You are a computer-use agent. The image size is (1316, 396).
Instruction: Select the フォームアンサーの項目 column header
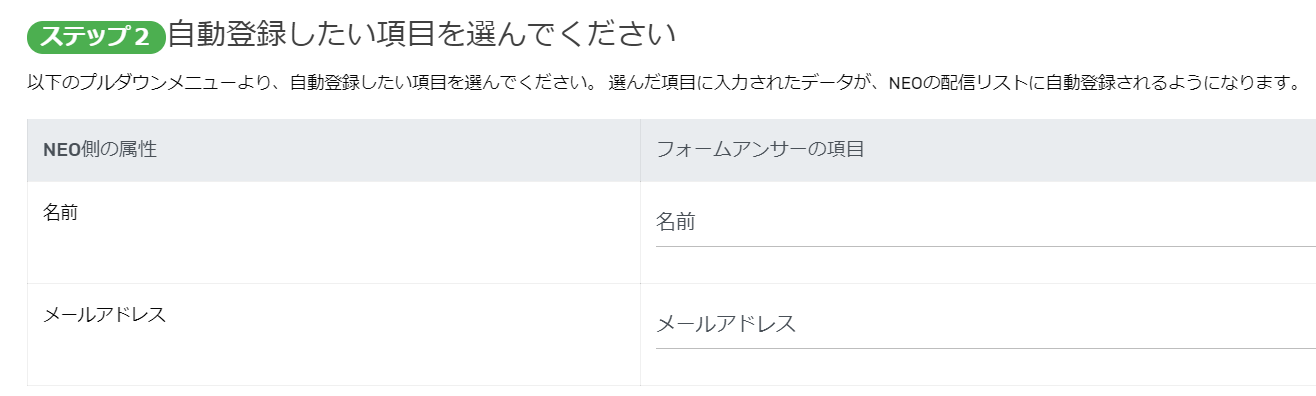point(978,150)
